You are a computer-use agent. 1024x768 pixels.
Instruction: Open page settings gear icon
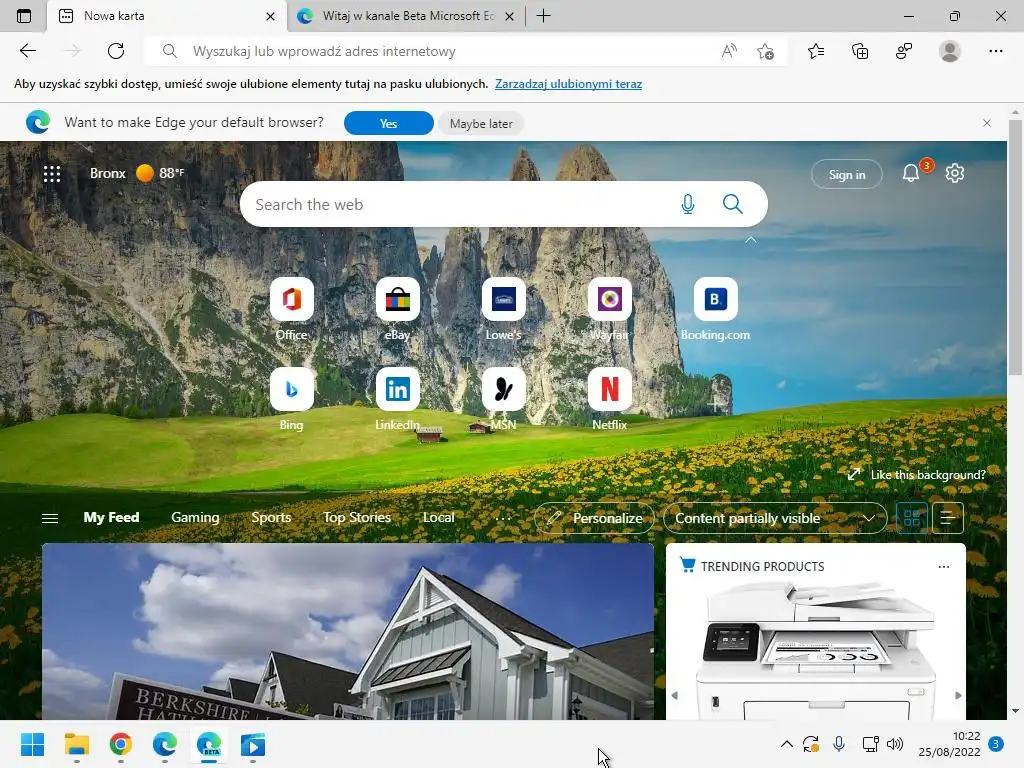(x=955, y=173)
